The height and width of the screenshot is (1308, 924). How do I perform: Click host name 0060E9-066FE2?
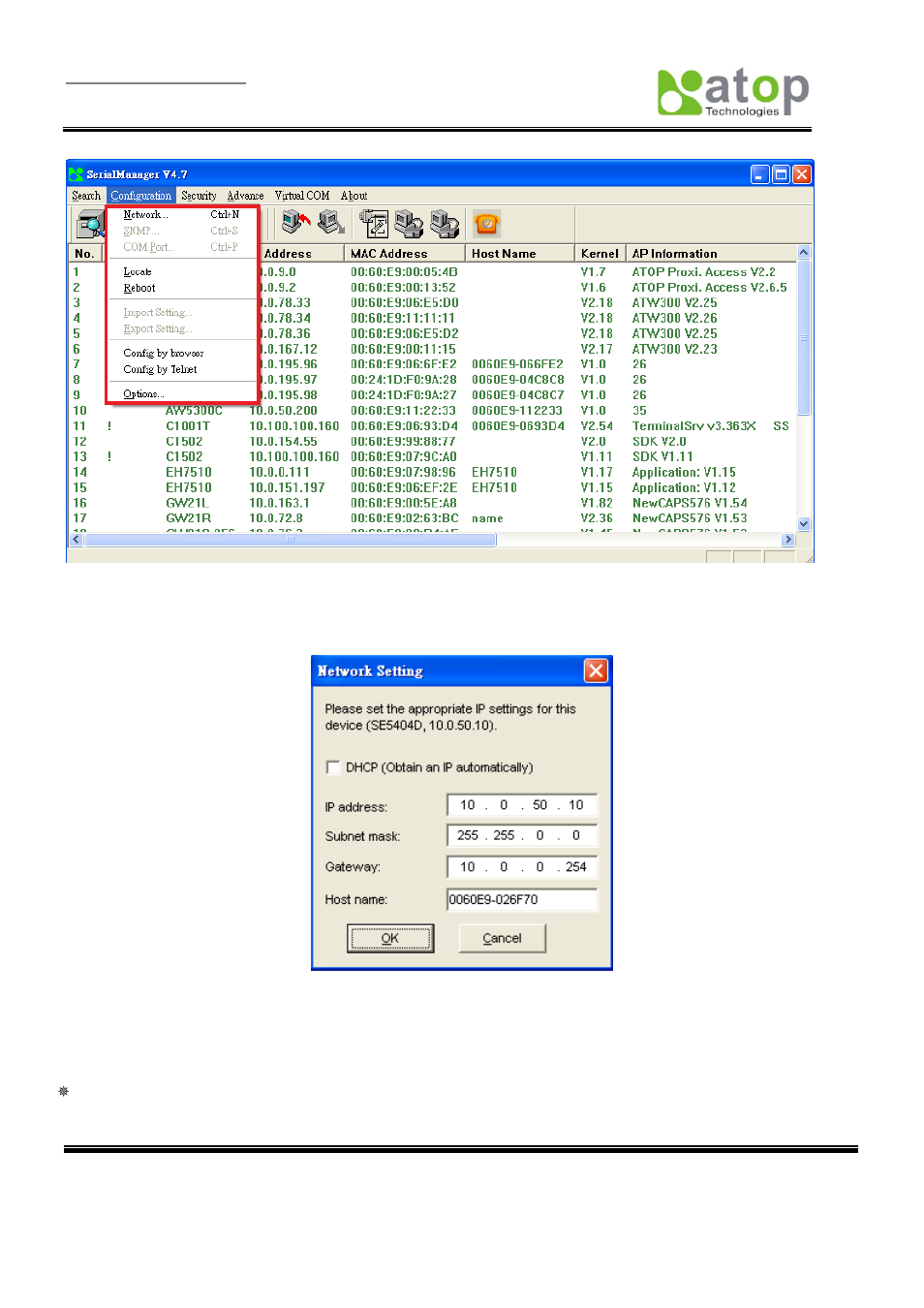517,365
